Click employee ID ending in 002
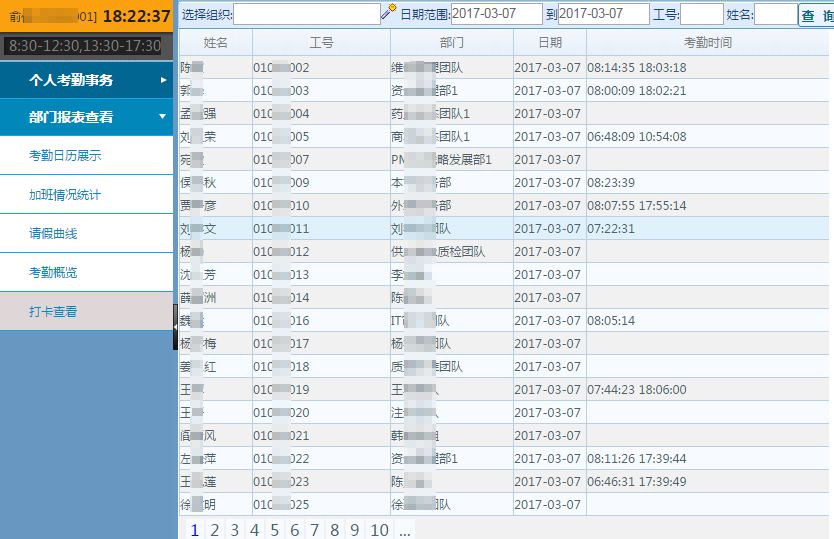The width and height of the screenshot is (834, 539). 281,68
